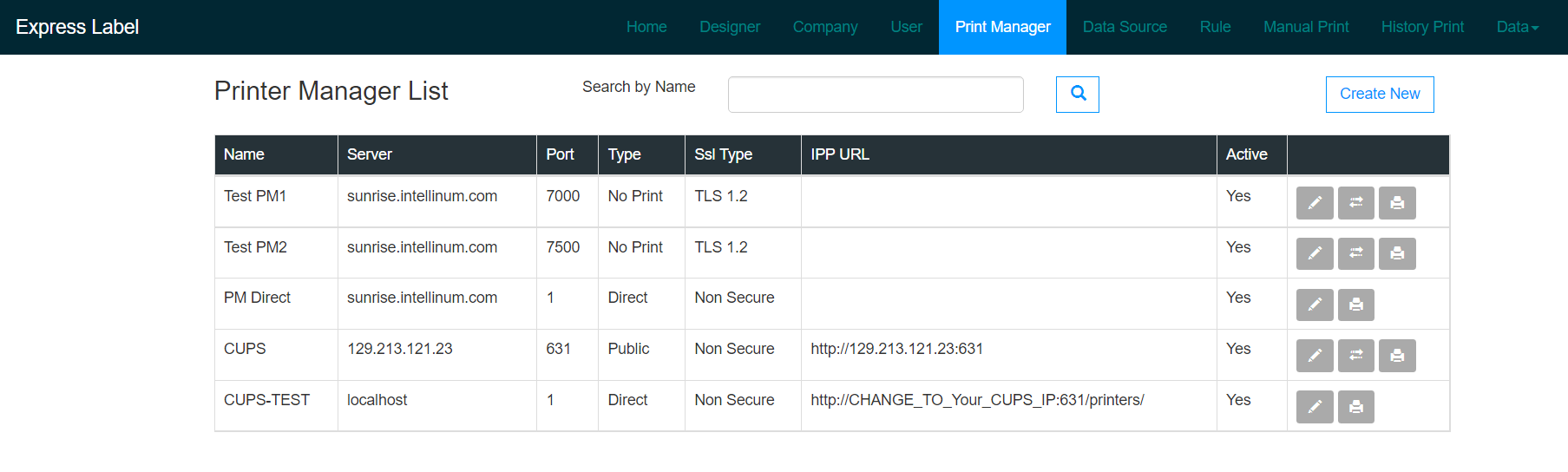Click the transfer arrows icon for CUPS
Image resolution: width=1568 pixels, height=472 pixels.
[x=1355, y=356]
